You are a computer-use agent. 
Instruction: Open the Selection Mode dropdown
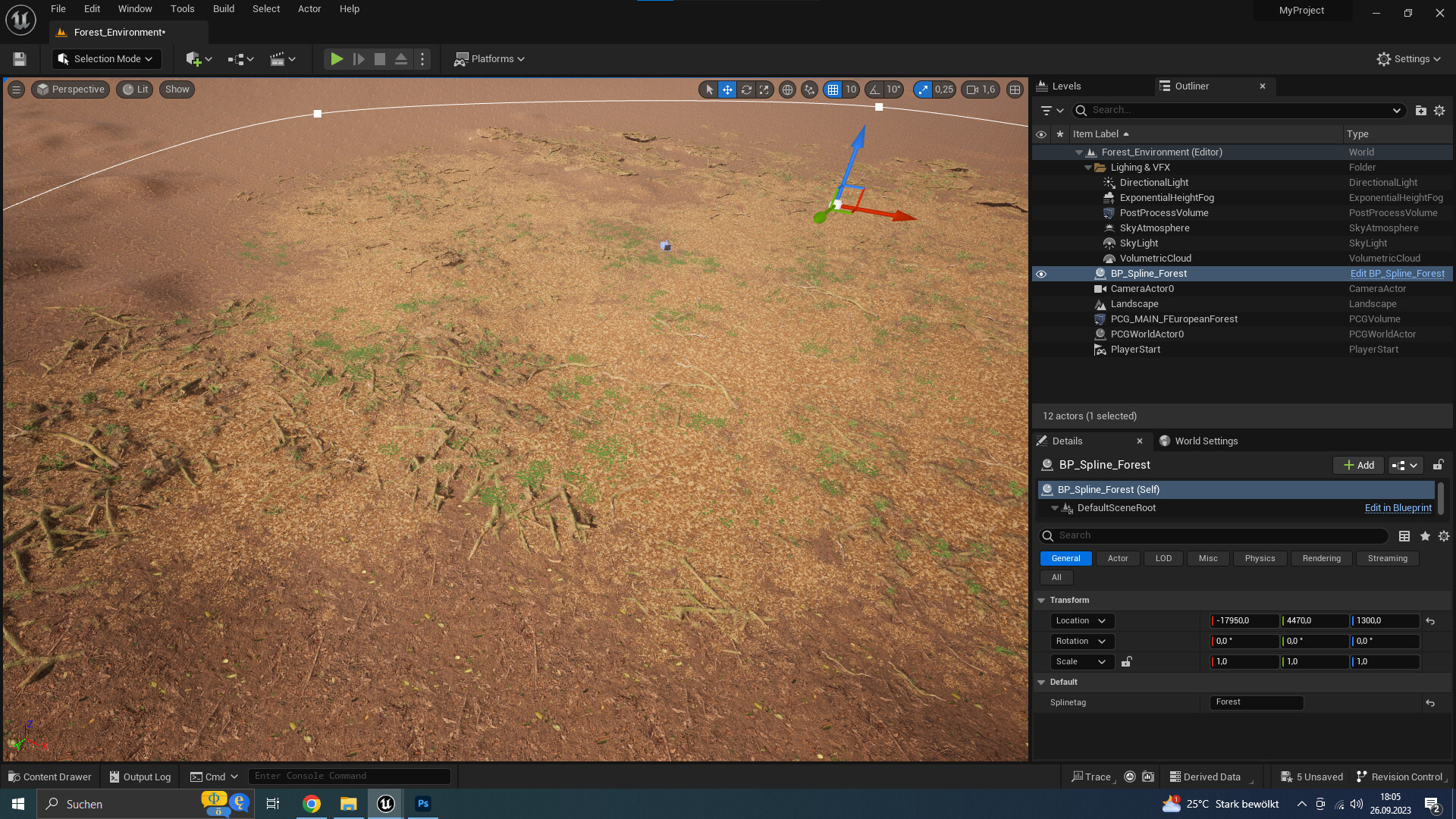coord(106,58)
